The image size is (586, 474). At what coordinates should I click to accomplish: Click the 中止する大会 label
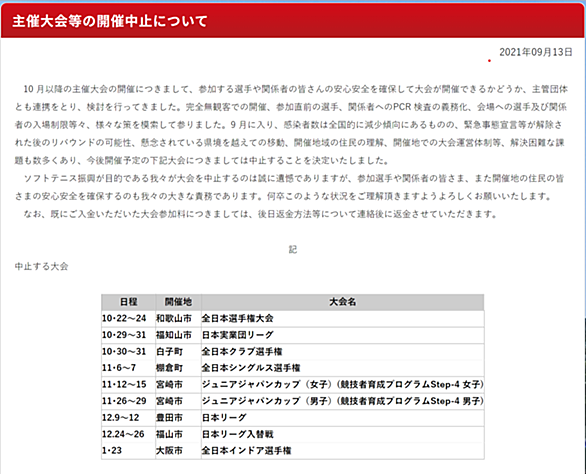click(x=41, y=267)
